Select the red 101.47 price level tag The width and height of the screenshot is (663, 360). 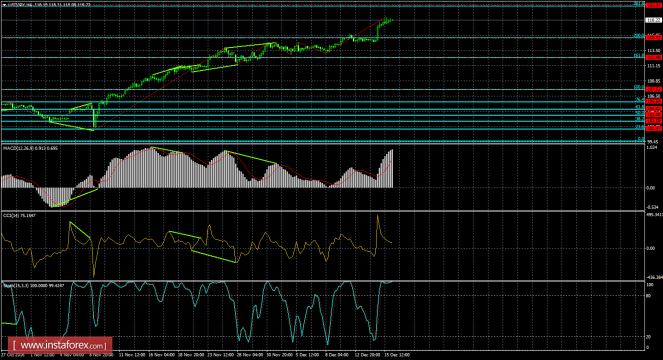point(653,128)
